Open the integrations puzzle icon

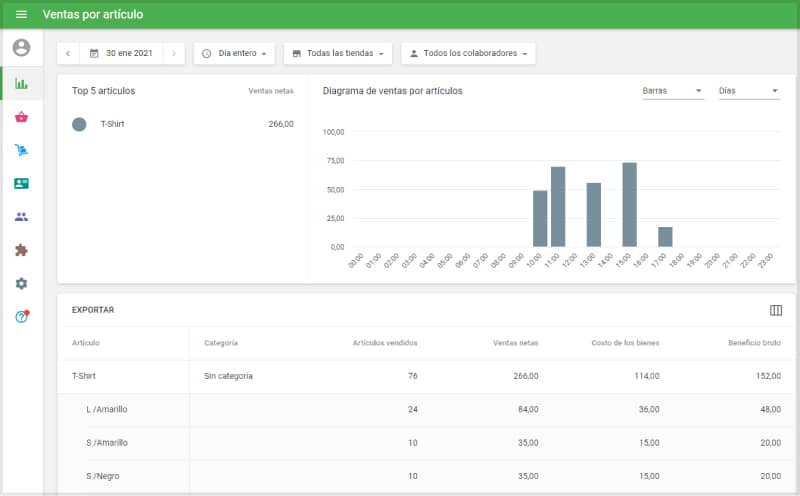(21, 250)
